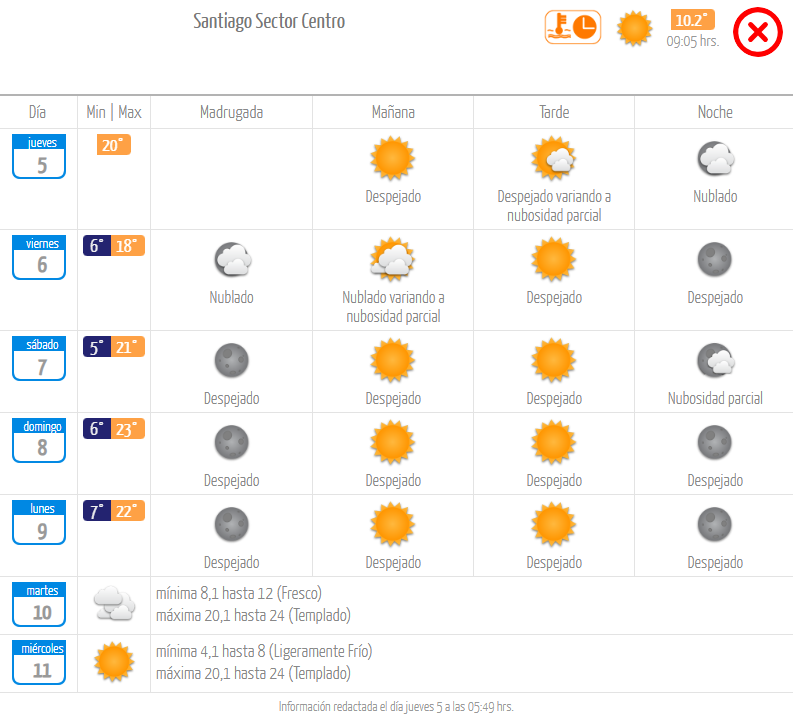
Task: Click the Día column header
Action: click(x=37, y=112)
